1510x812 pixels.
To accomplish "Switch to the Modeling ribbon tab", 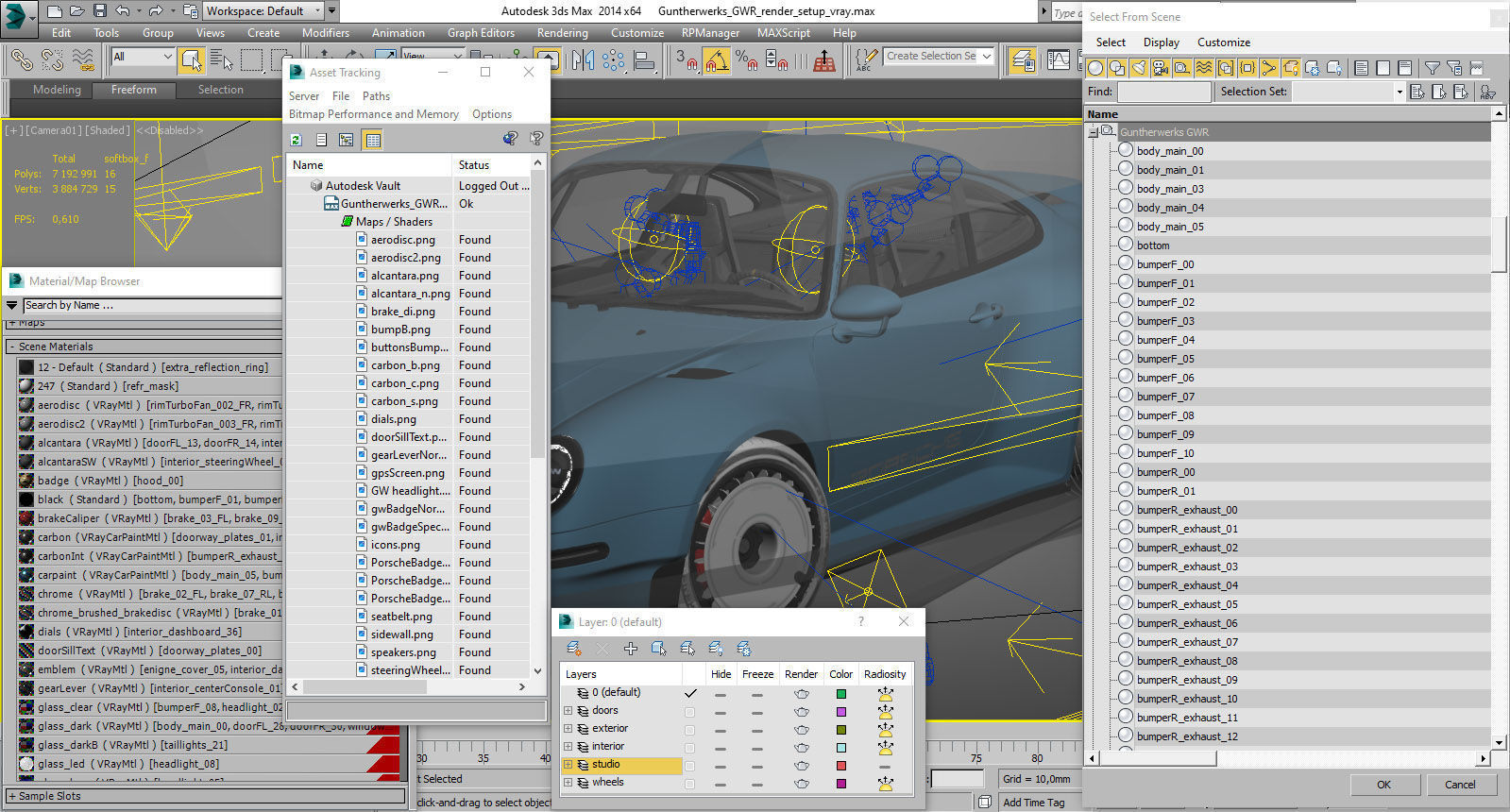I will [x=57, y=90].
